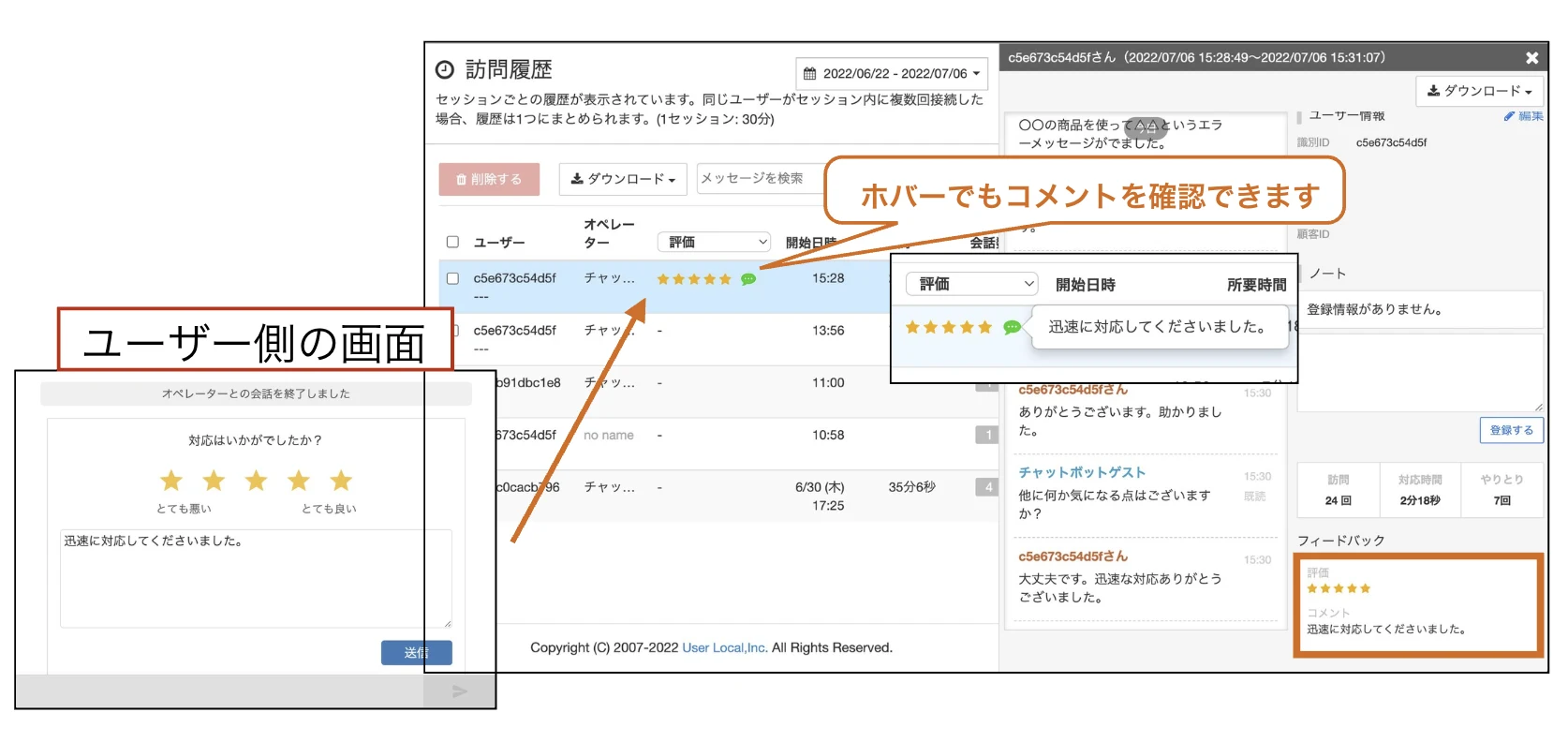
Task: Click the 35分6秒 duration cell
Action: pyautogui.click(x=911, y=487)
